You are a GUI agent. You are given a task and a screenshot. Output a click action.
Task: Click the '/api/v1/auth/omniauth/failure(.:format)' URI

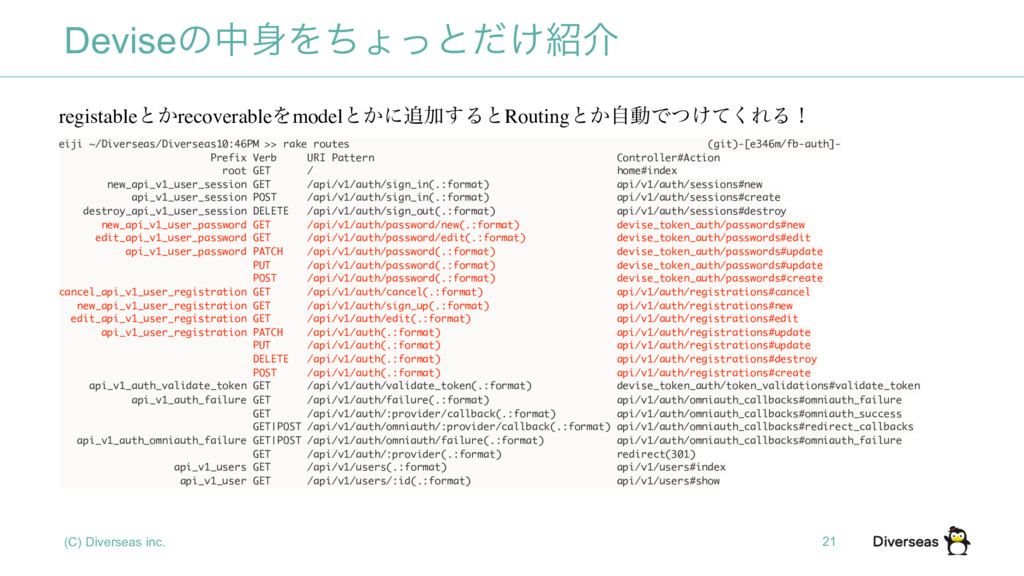pos(425,440)
